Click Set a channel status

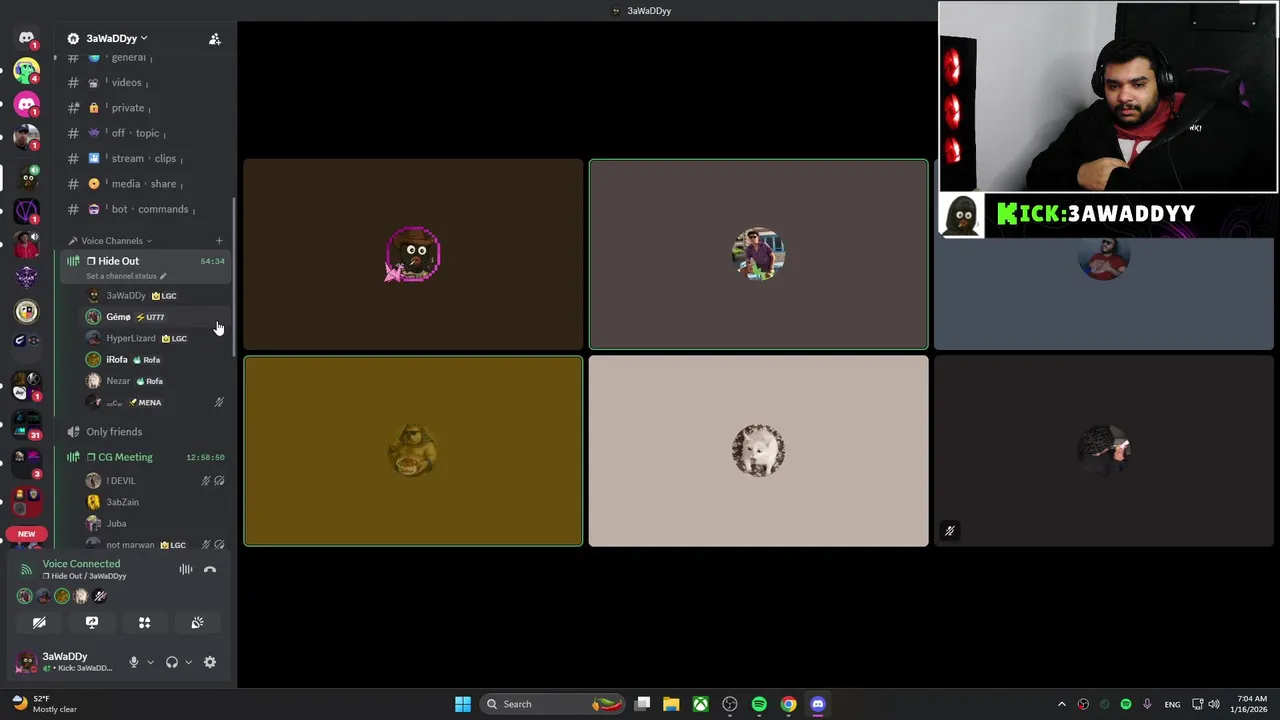(x=126, y=276)
